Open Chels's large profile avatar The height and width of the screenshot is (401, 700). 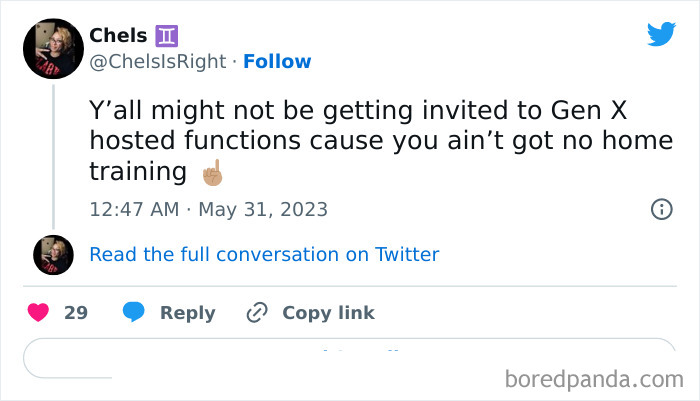coord(52,49)
